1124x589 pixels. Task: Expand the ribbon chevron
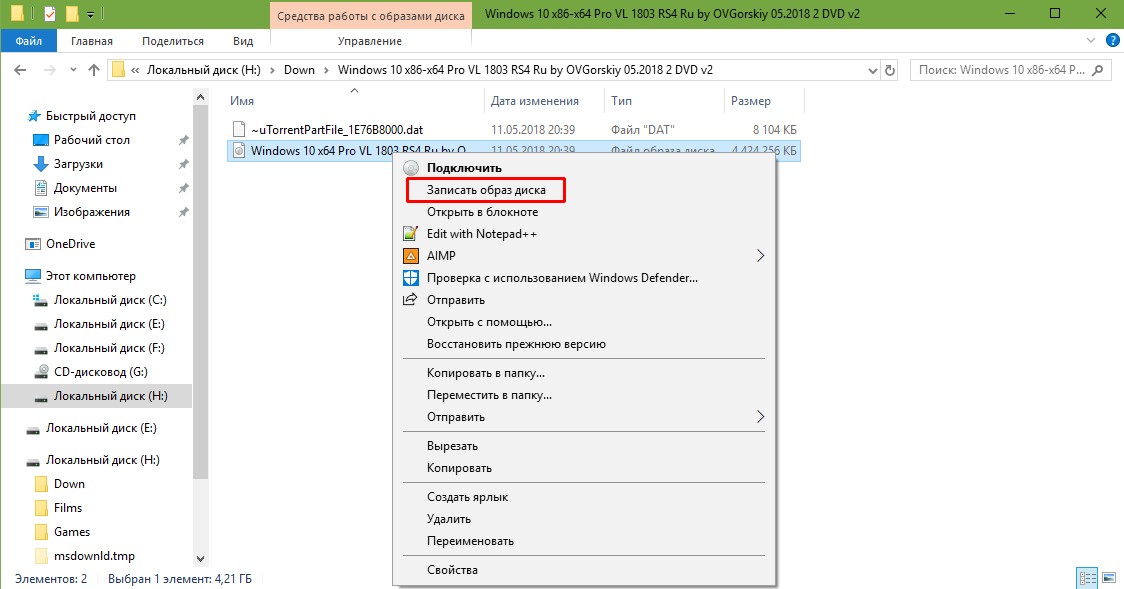pyautogui.click(x=1091, y=41)
